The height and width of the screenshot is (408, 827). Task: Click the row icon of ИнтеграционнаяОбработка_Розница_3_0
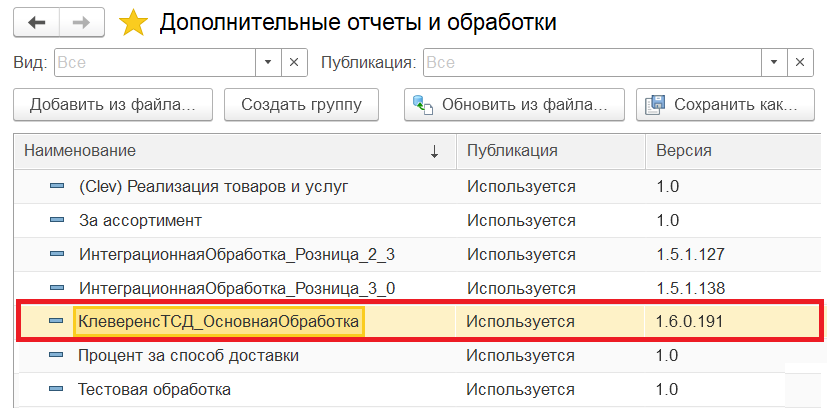click(57, 288)
